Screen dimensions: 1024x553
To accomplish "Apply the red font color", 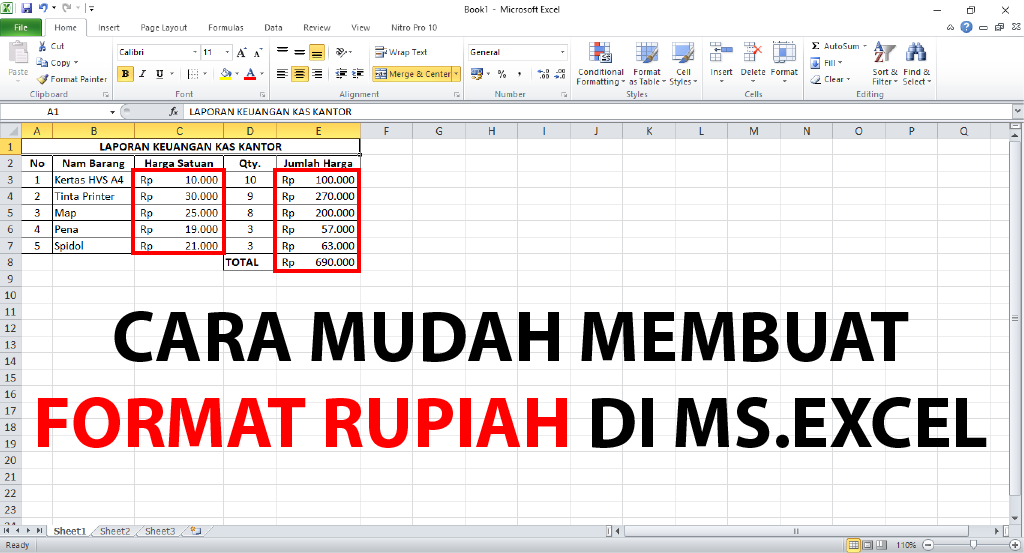I will click(250, 74).
